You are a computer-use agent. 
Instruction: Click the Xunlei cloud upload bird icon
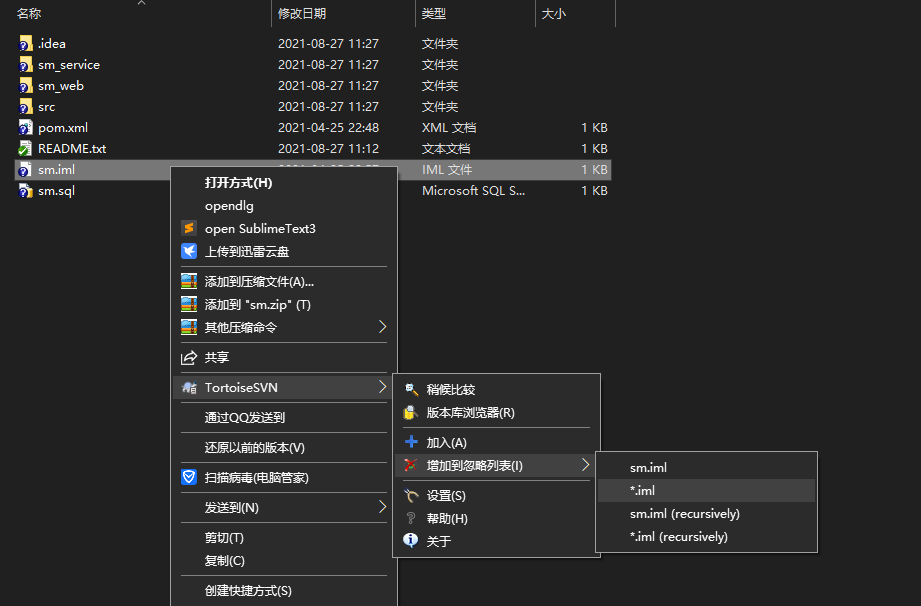tap(189, 251)
